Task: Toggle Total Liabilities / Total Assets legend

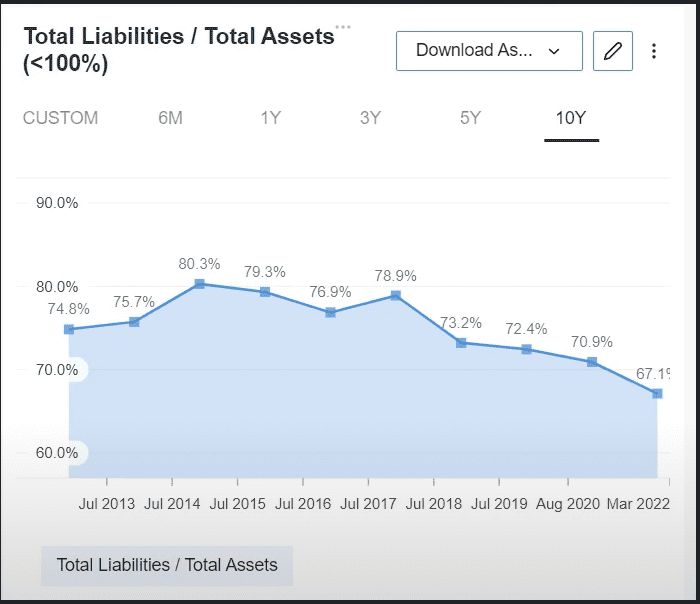Action: (167, 565)
